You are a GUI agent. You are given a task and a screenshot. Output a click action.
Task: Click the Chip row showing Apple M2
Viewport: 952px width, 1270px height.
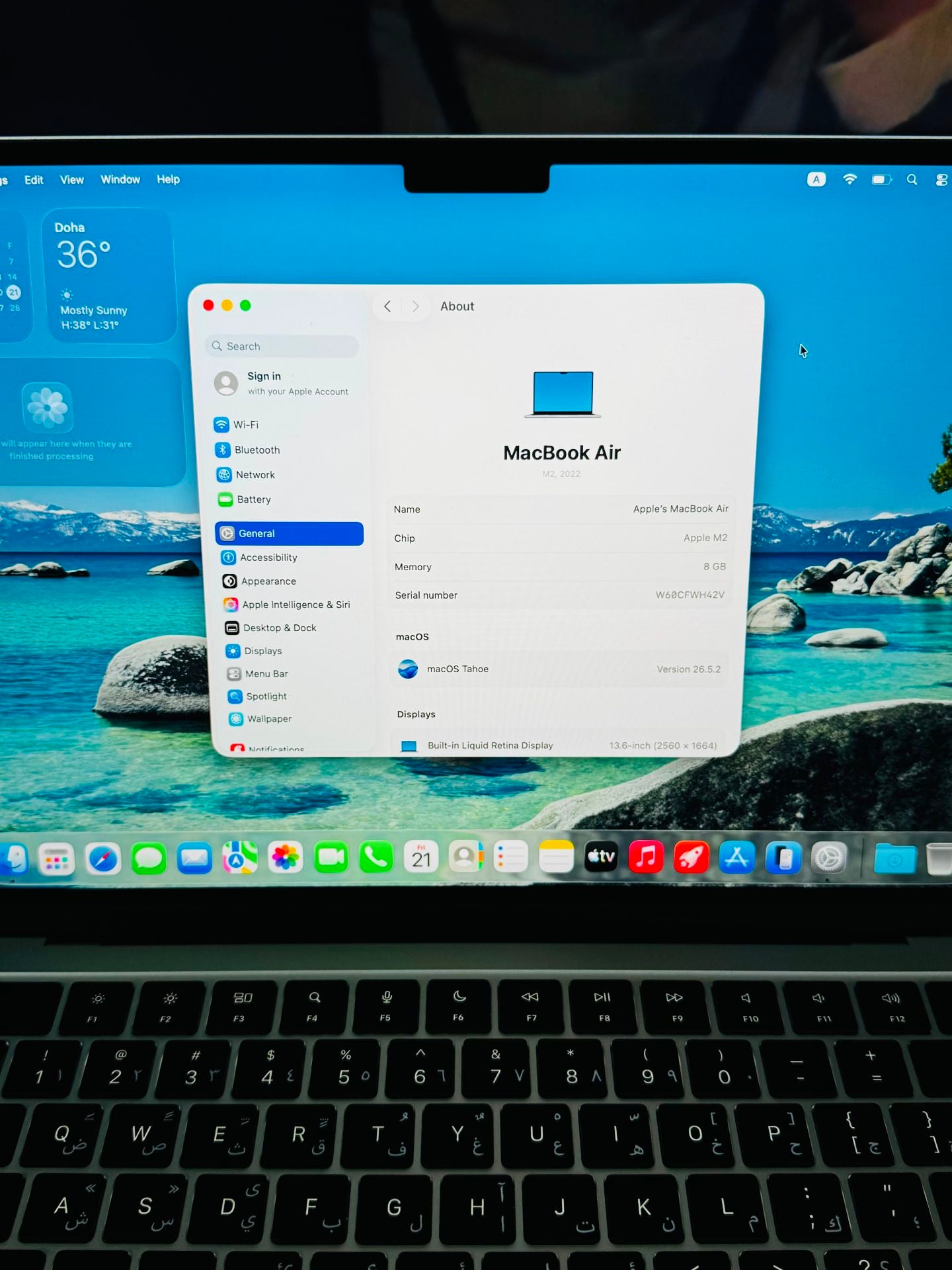(x=561, y=538)
